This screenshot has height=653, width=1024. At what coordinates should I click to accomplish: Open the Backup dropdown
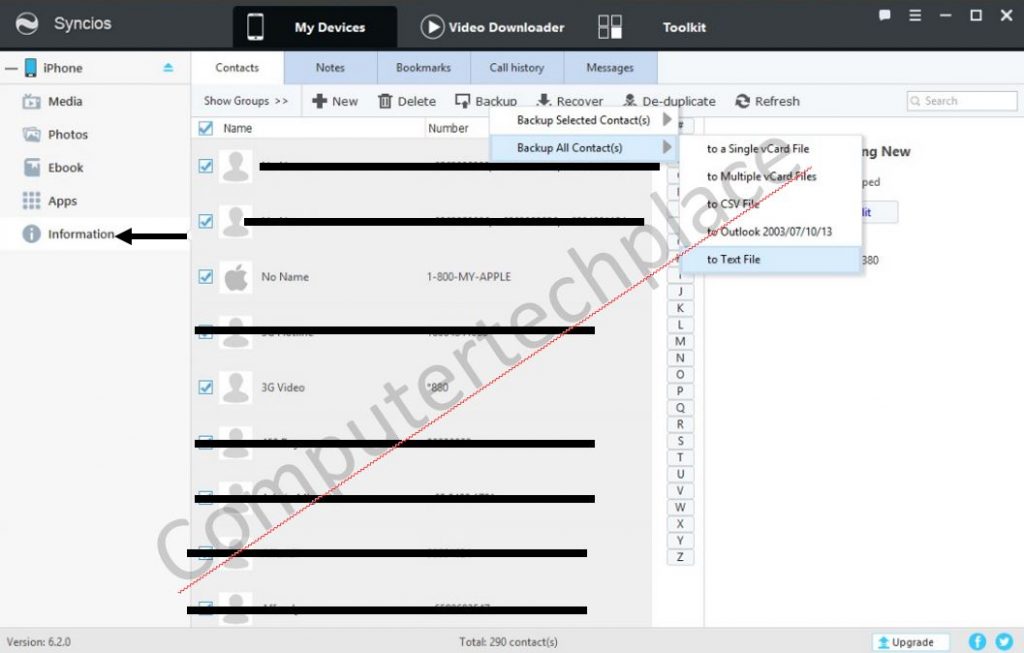tap(487, 101)
